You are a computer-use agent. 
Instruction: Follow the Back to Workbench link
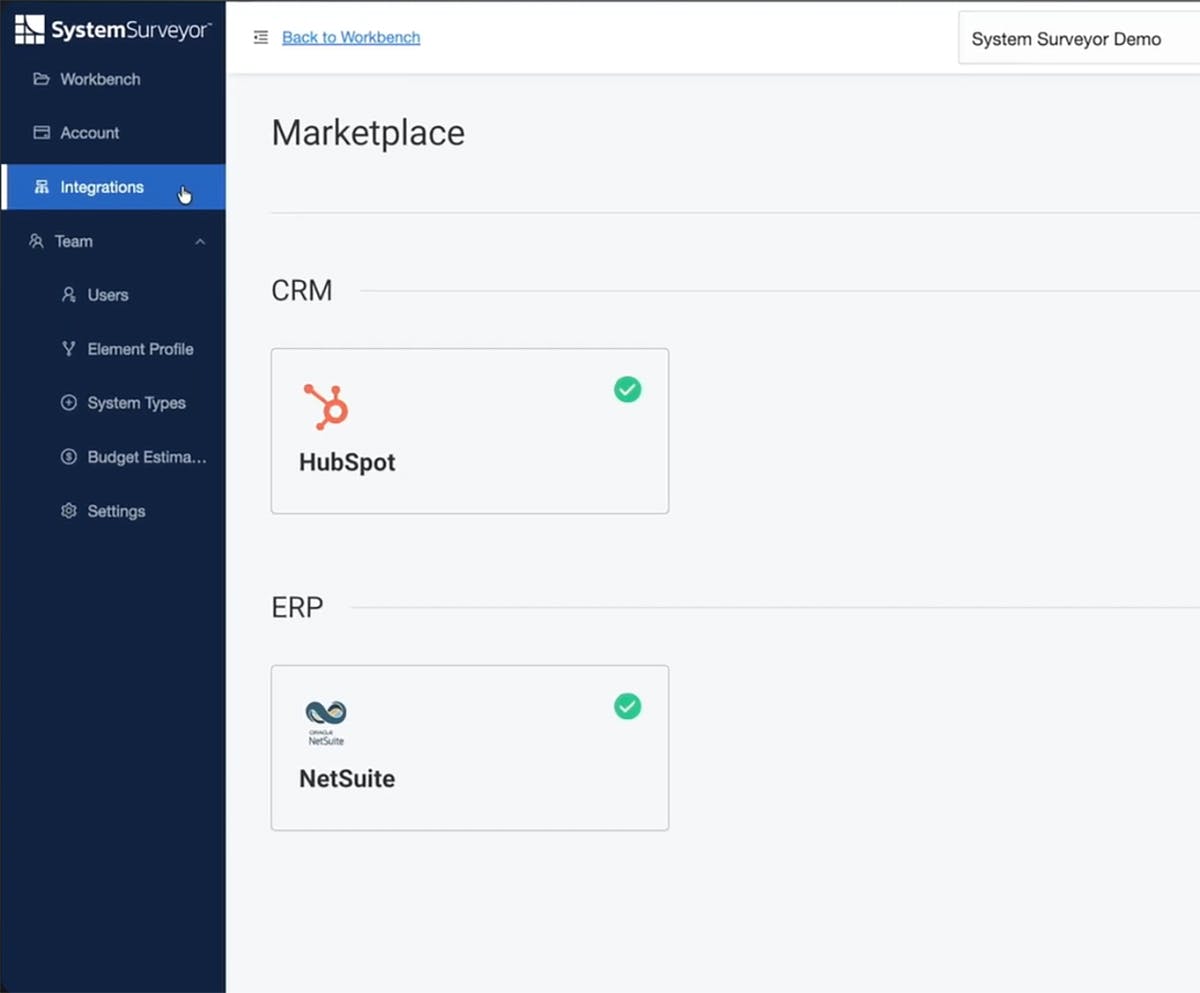[x=351, y=37]
